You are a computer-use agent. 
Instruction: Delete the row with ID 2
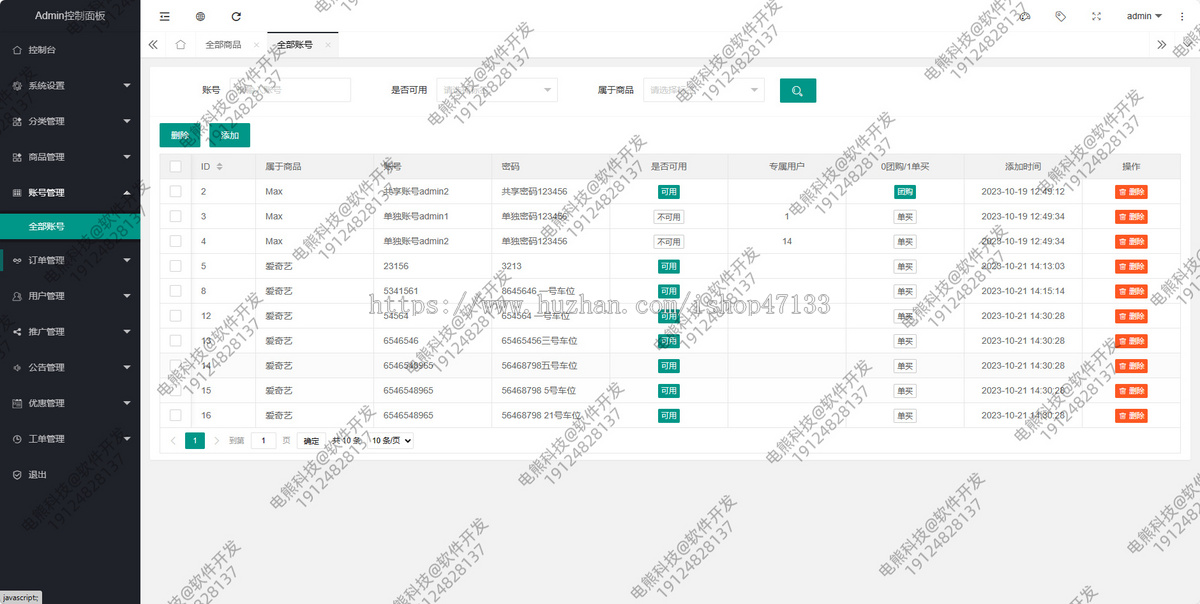tap(1131, 191)
